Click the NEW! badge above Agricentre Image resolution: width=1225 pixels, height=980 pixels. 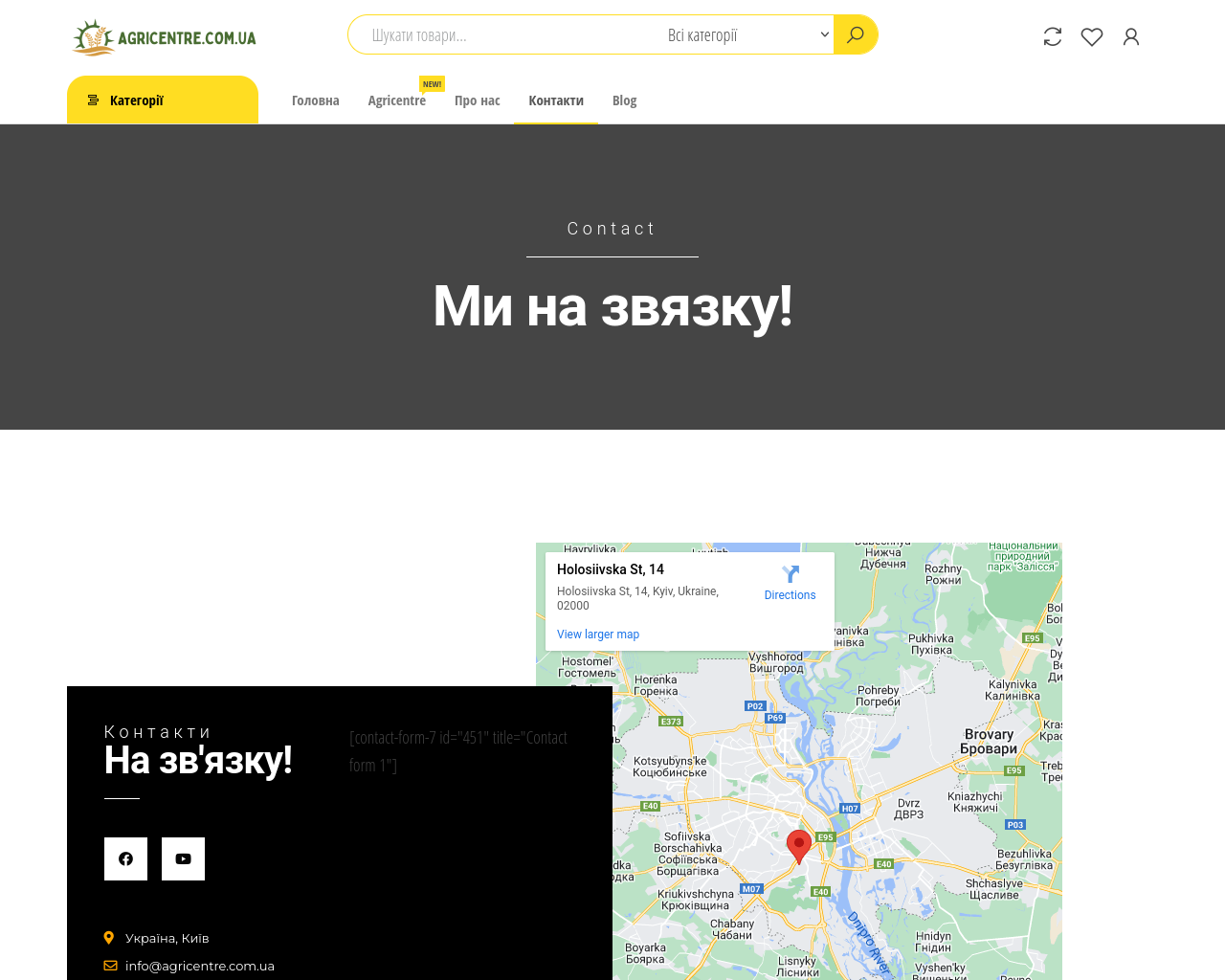[x=433, y=84]
